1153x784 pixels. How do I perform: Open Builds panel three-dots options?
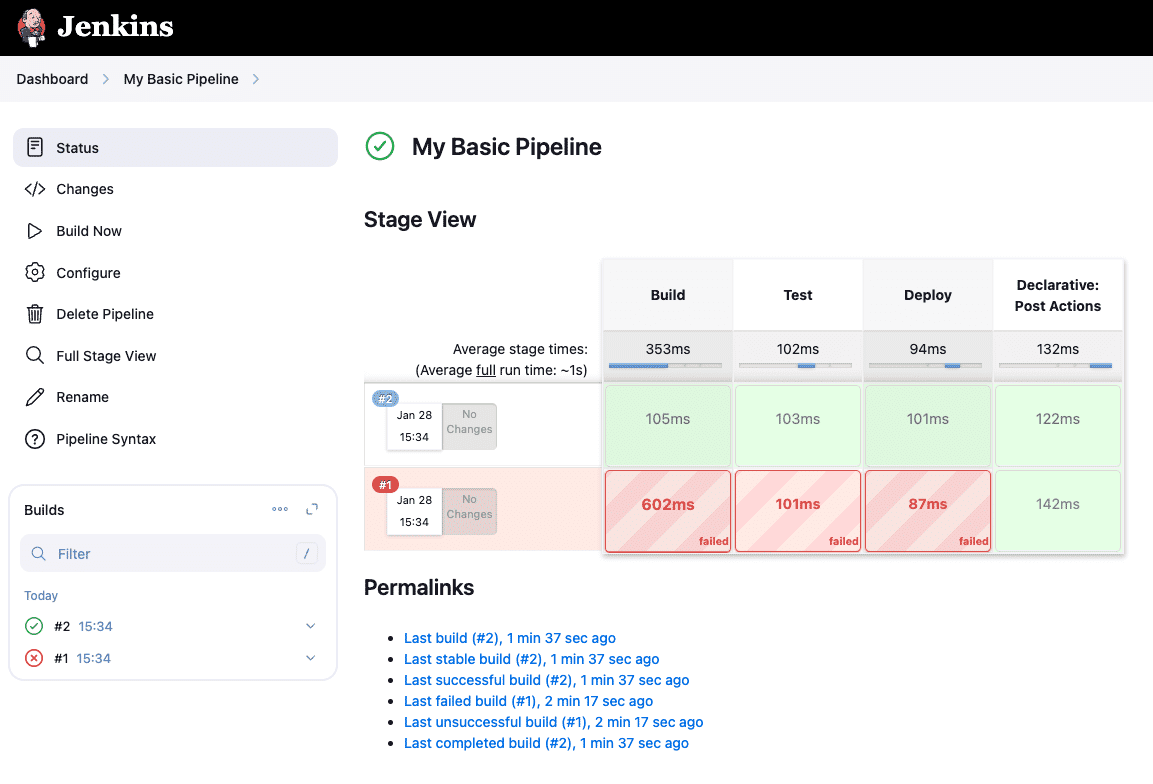[x=279, y=509]
